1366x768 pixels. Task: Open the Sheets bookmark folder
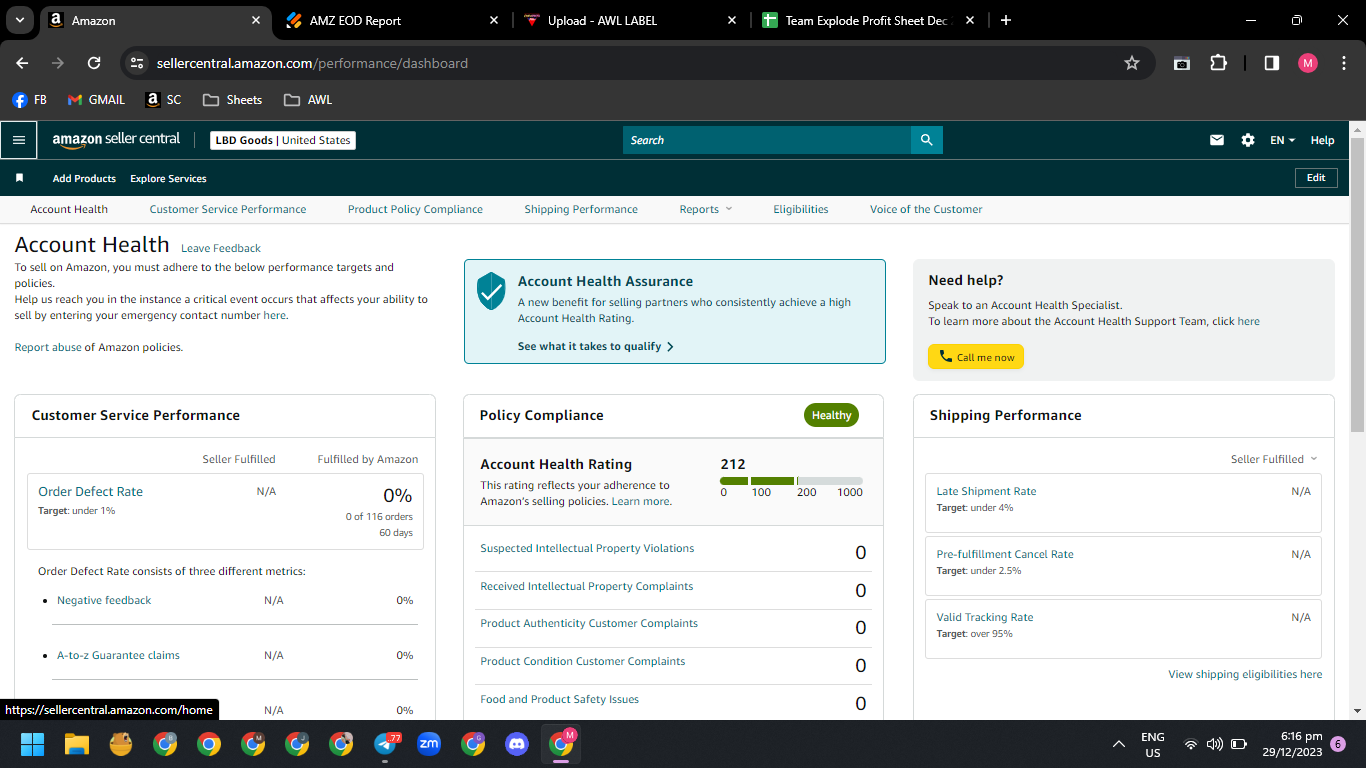coord(232,100)
